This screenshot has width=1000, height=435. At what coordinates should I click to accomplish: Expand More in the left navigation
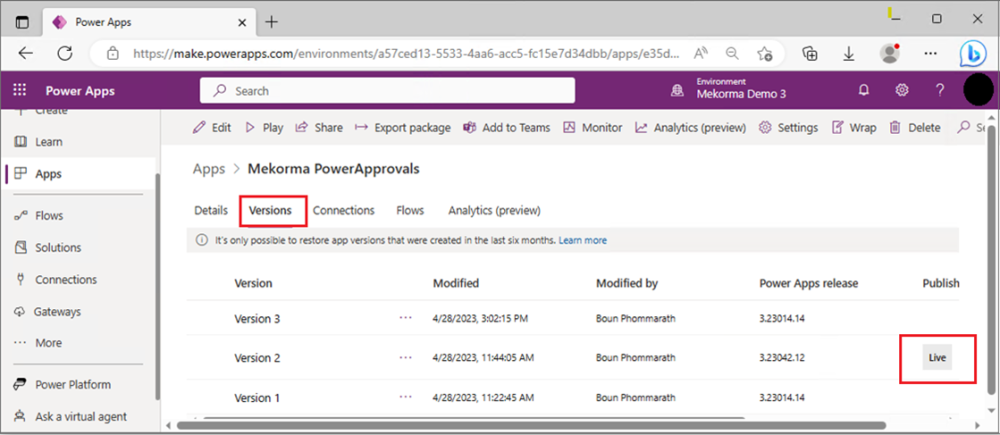(38, 343)
